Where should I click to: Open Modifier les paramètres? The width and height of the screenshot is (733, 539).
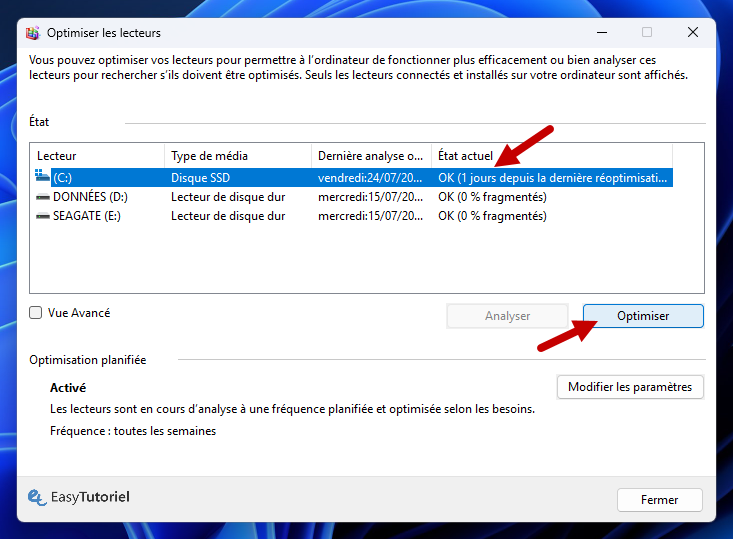pos(630,387)
